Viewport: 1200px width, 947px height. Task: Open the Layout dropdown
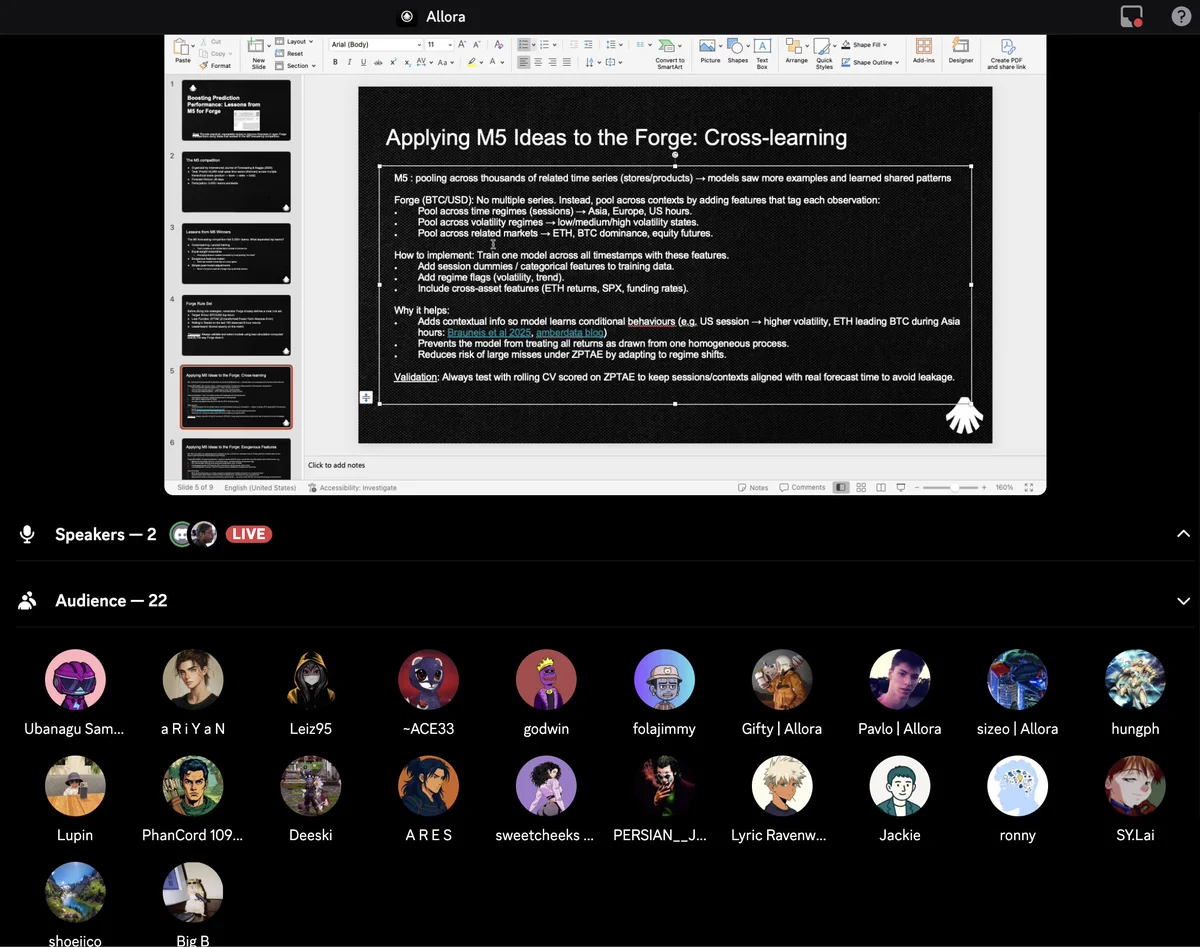coord(294,42)
